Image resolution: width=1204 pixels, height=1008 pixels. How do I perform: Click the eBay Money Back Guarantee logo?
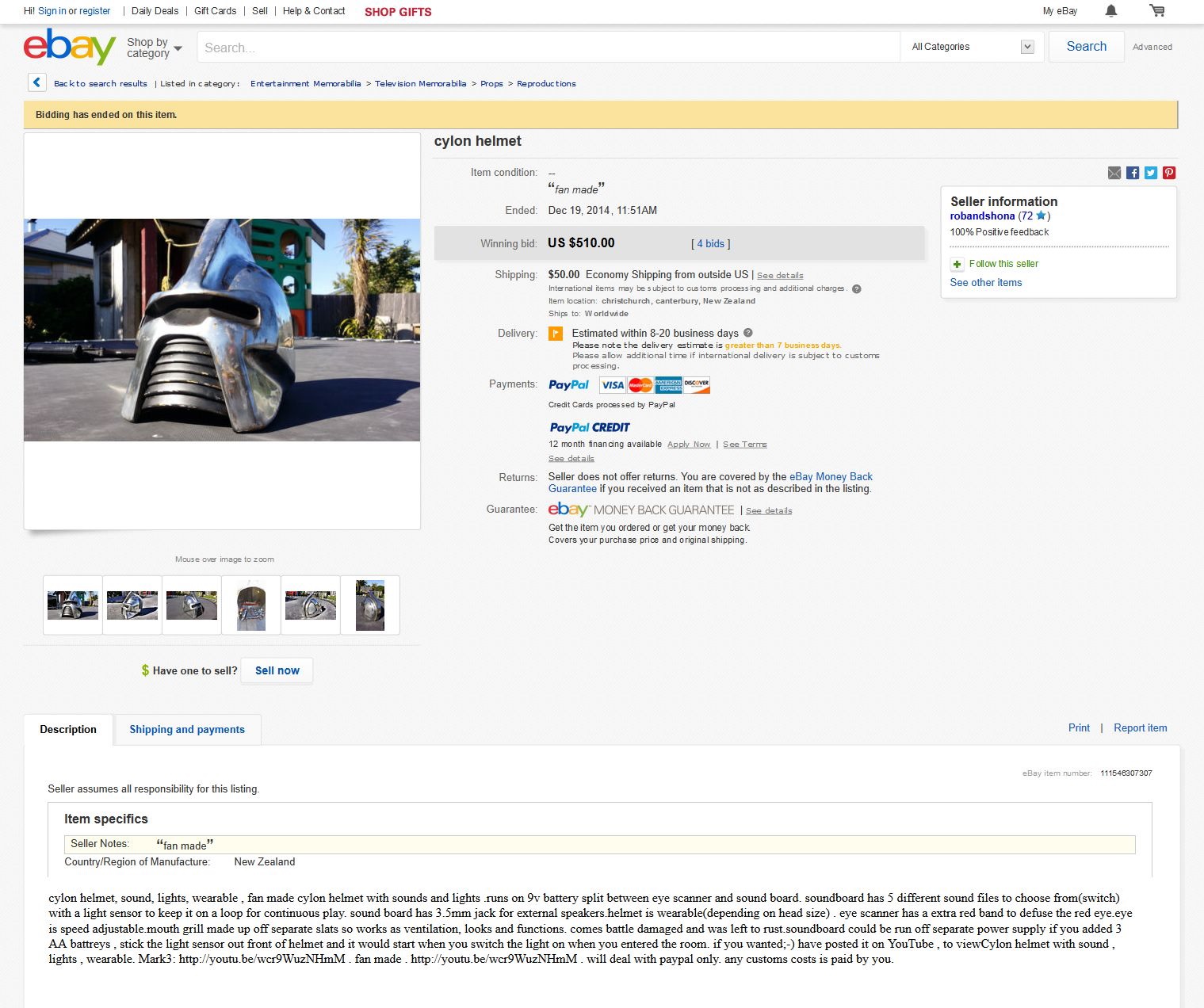tap(641, 510)
